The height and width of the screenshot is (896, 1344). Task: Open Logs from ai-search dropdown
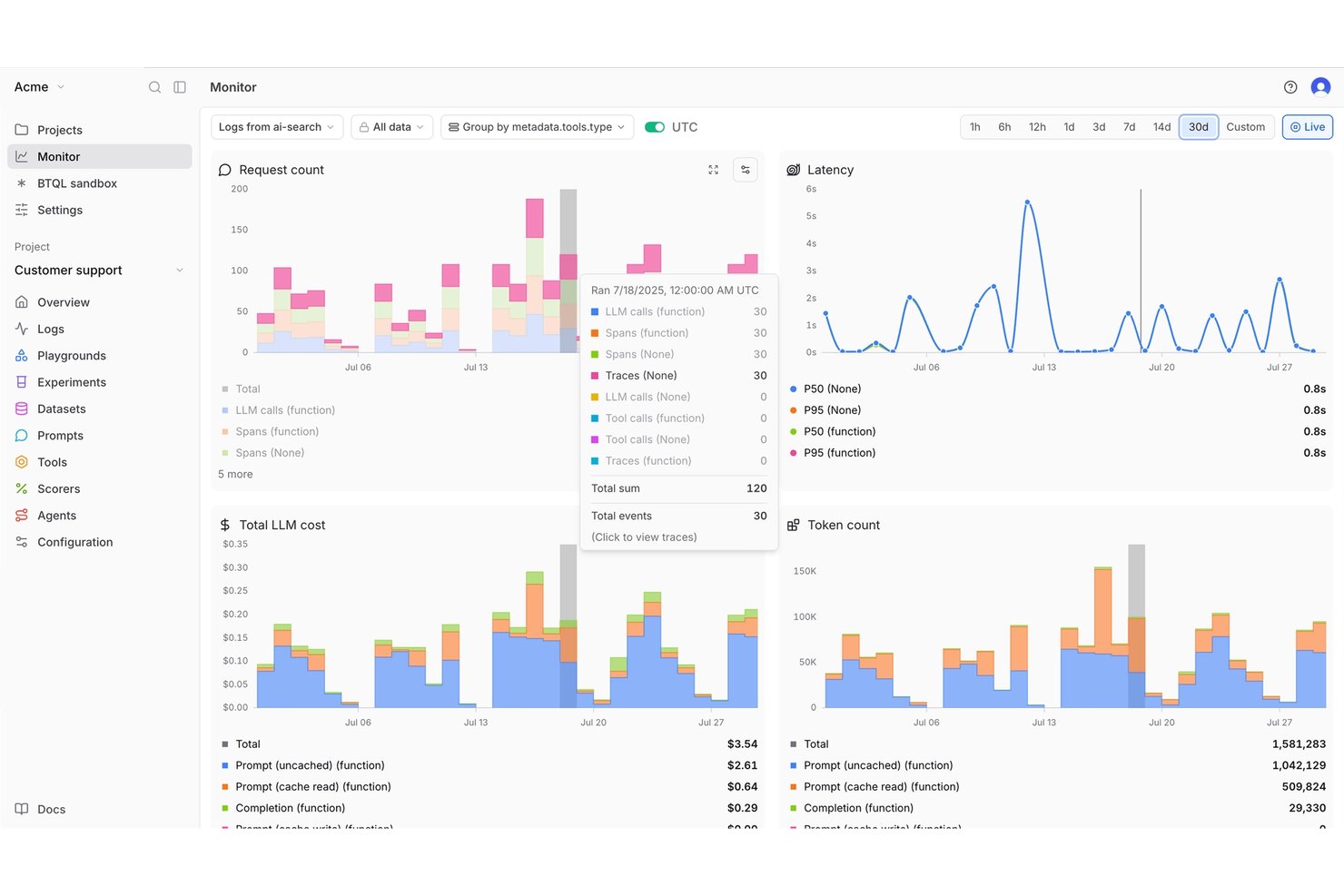(x=277, y=127)
